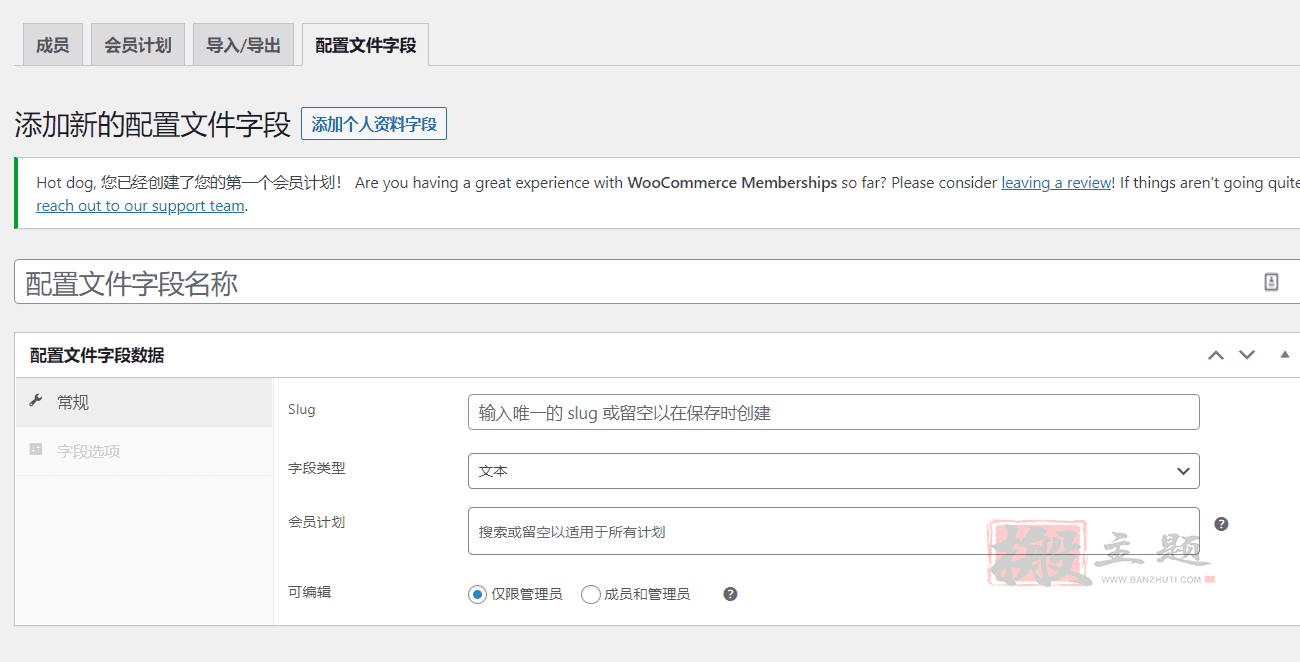Select the 成员和管理员 radio button
The image size is (1300, 662).
pyautogui.click(x=591, y=594)
